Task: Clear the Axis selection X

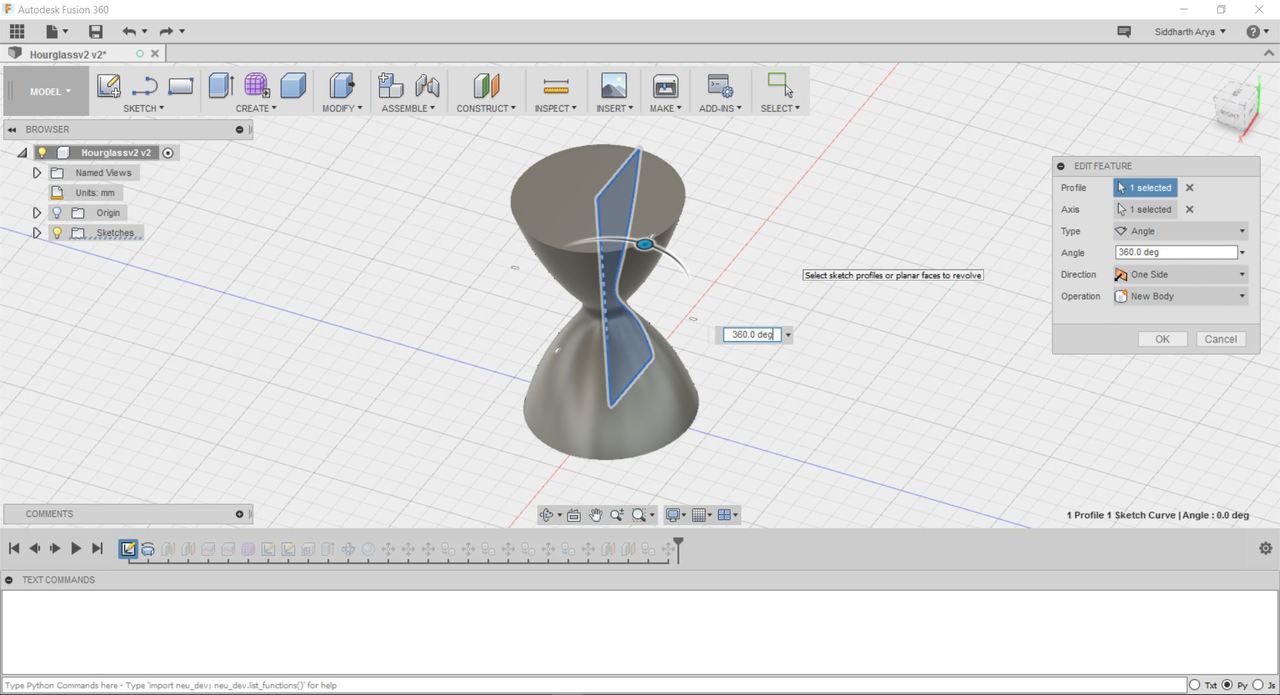Action: [1189, 210]
